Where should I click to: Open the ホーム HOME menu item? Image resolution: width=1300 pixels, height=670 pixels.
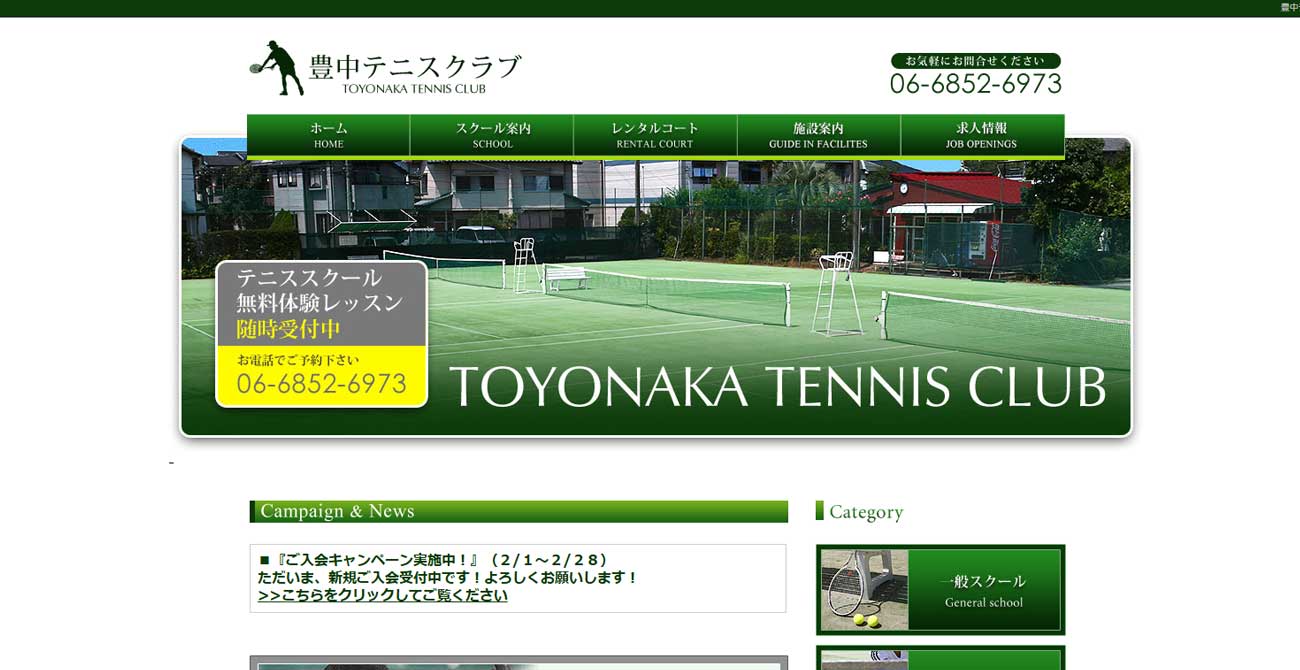click(x=328, y=135)
